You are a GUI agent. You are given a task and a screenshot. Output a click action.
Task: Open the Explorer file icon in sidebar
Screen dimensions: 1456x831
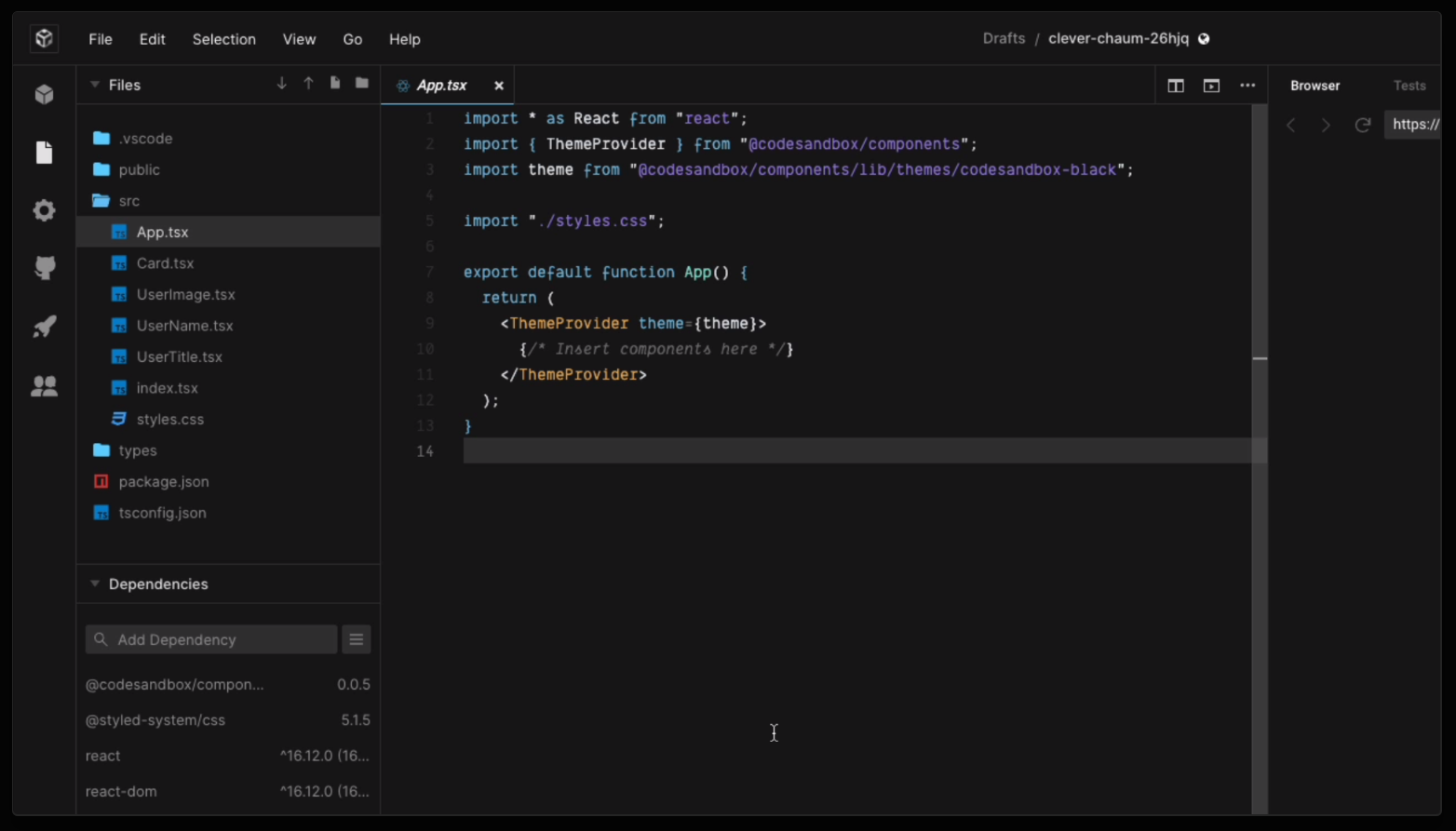point(44,153)
